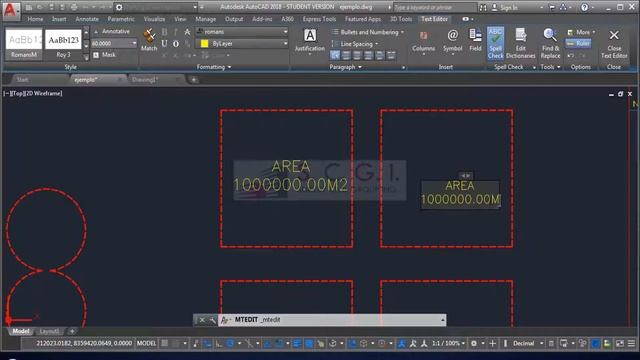Click the Edit Dictionaries icon

[x=520, y=43]
